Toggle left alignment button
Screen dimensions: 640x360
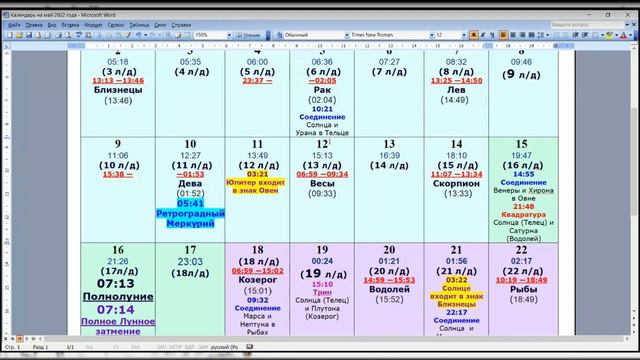(x=503, y=35)
